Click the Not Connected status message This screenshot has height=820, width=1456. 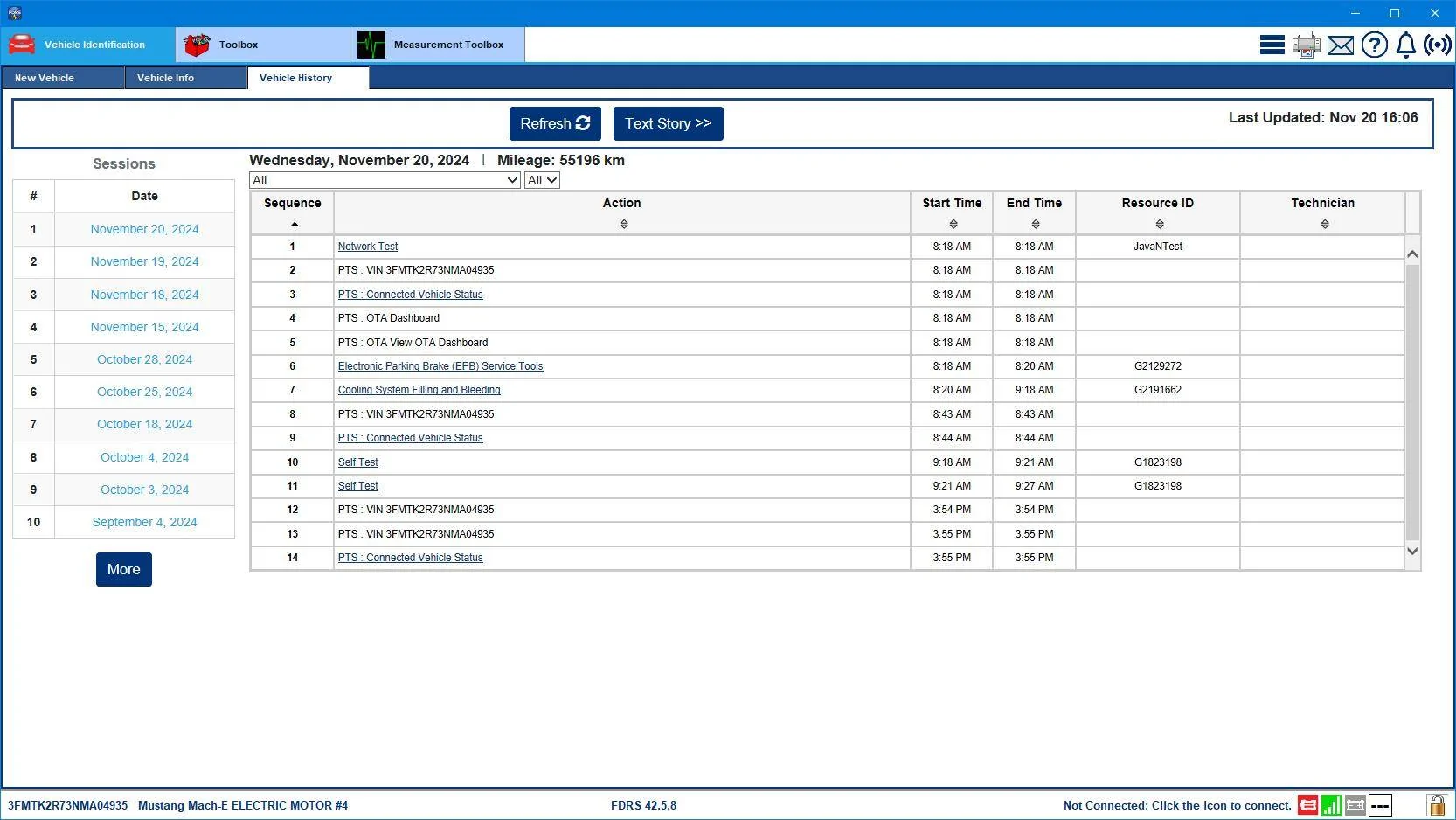point(1177,805)
